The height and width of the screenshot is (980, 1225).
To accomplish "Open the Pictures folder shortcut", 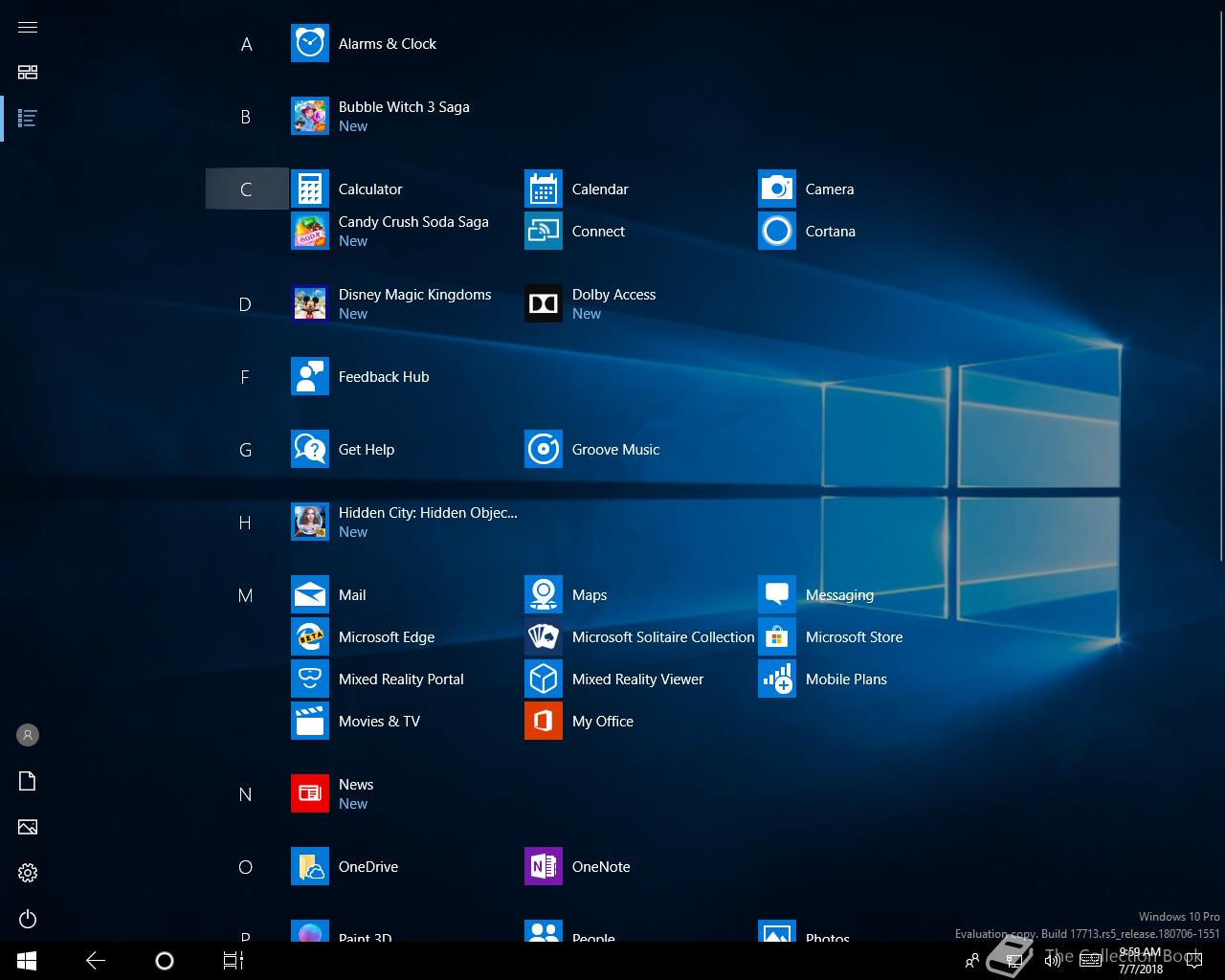I will point(28,827).
